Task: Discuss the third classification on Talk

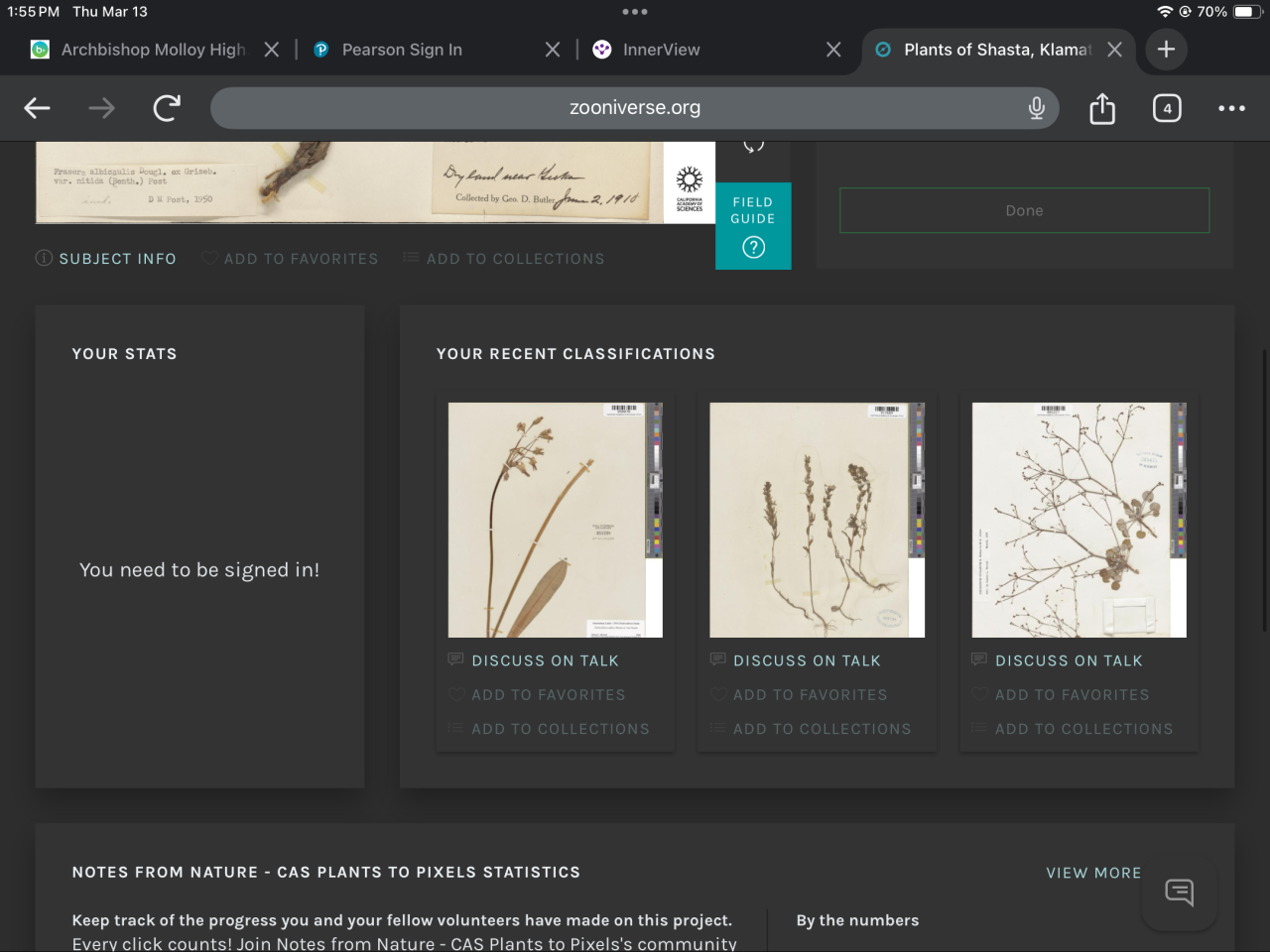Action: click(1058, 660)
